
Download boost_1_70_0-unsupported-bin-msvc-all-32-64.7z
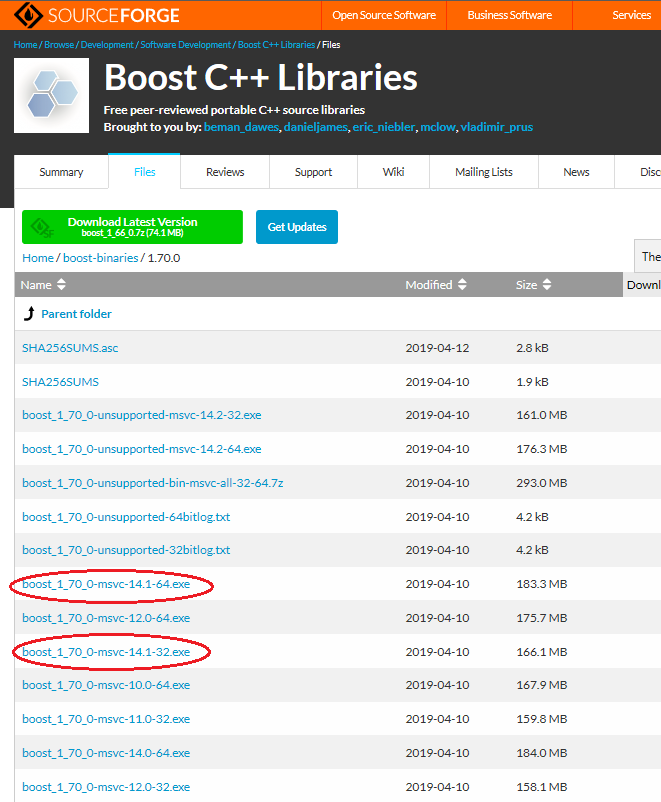[x=152, y=483]
